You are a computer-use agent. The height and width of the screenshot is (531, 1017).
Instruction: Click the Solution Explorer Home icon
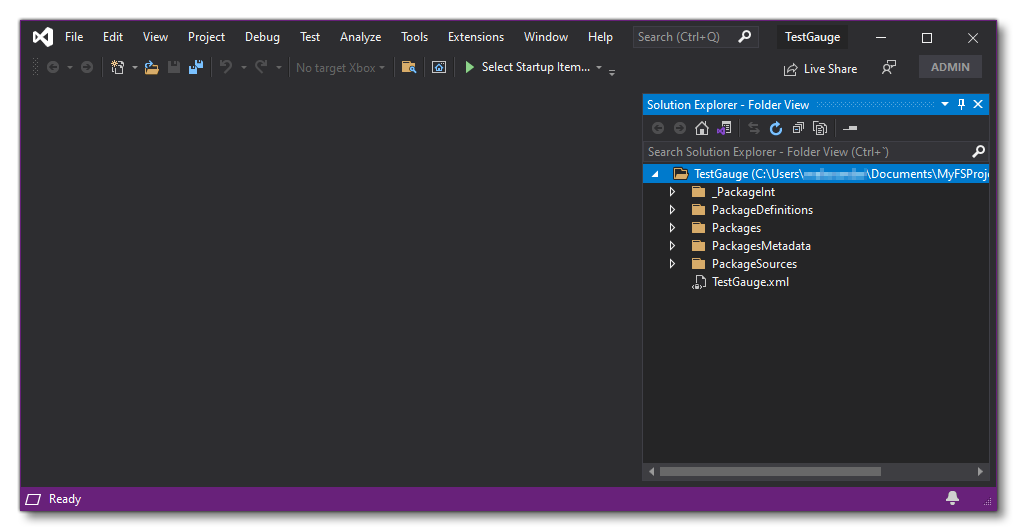[702, 128]
